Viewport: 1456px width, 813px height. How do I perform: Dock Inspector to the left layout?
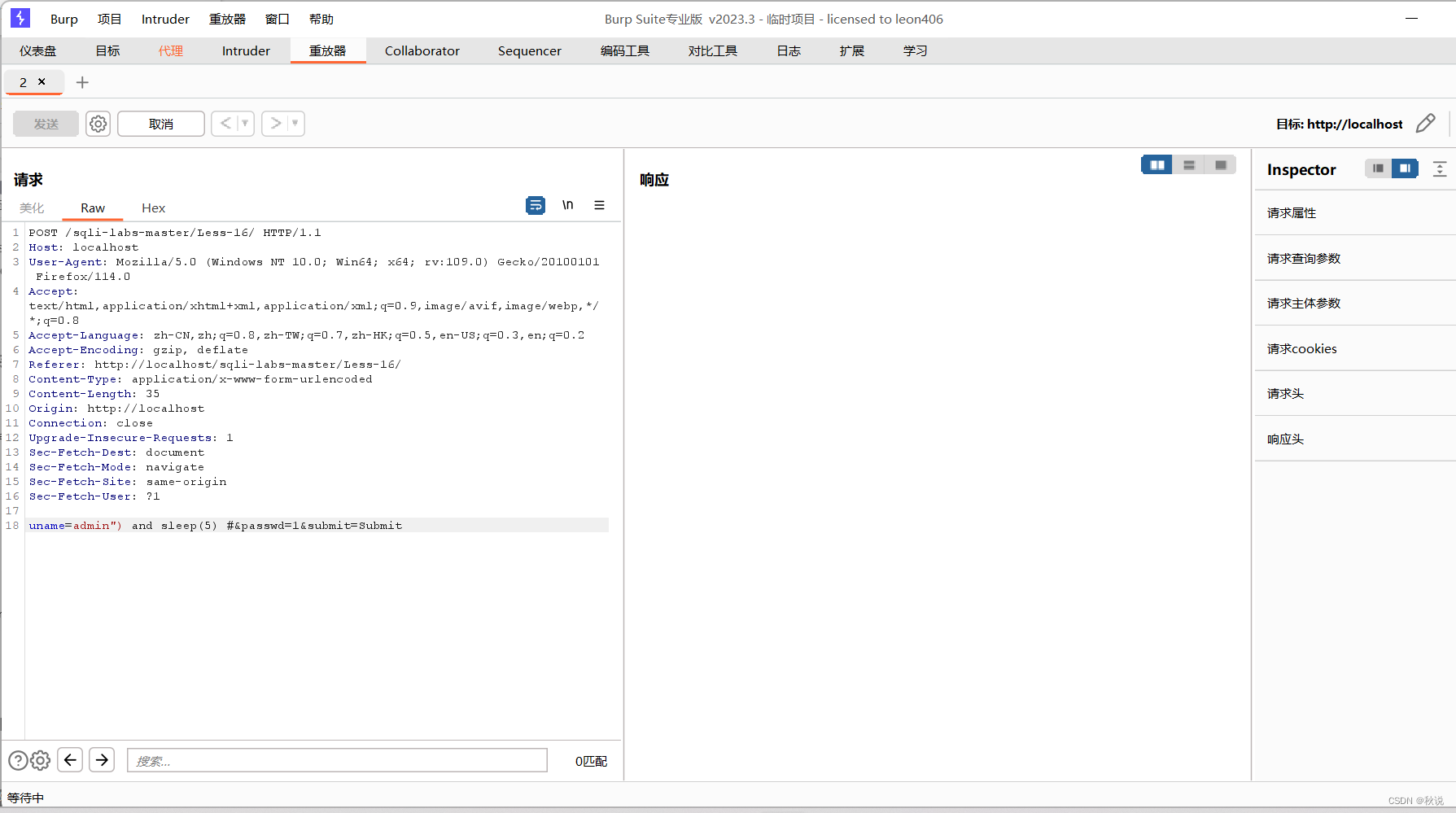pyautogui.click(x=1378, y=168)
